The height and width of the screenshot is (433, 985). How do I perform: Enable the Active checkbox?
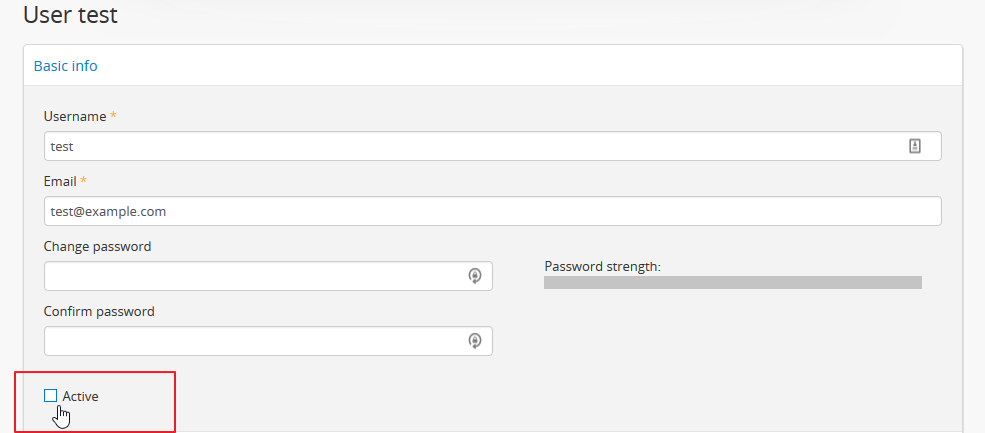(51, 396)
